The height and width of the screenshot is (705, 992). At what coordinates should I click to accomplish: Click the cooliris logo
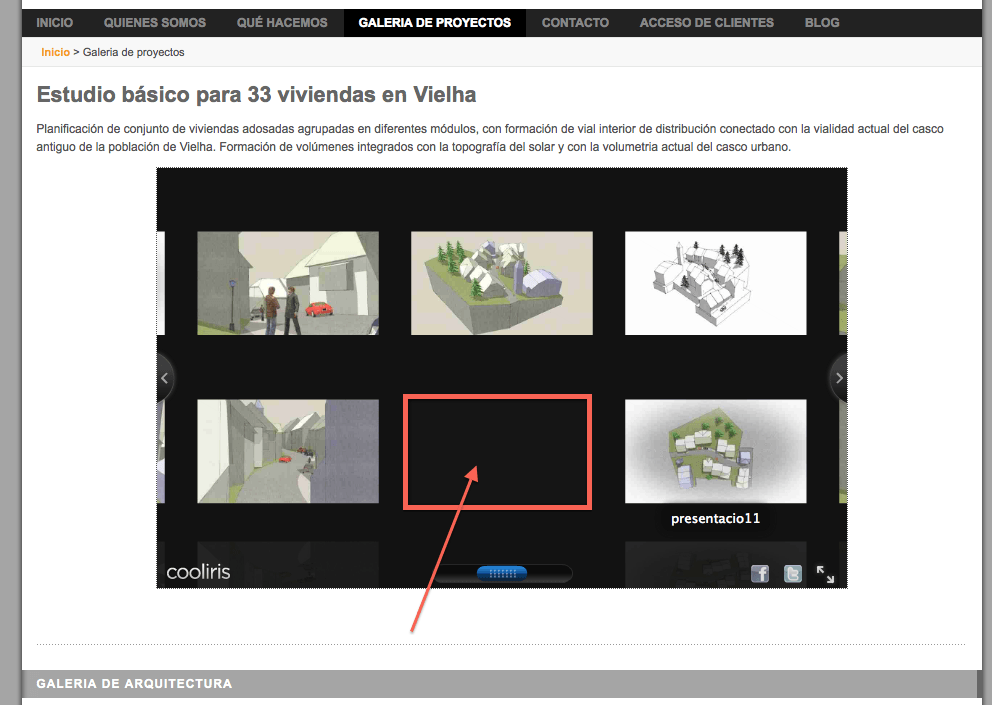pyautogui.click(x=198, y=572)
